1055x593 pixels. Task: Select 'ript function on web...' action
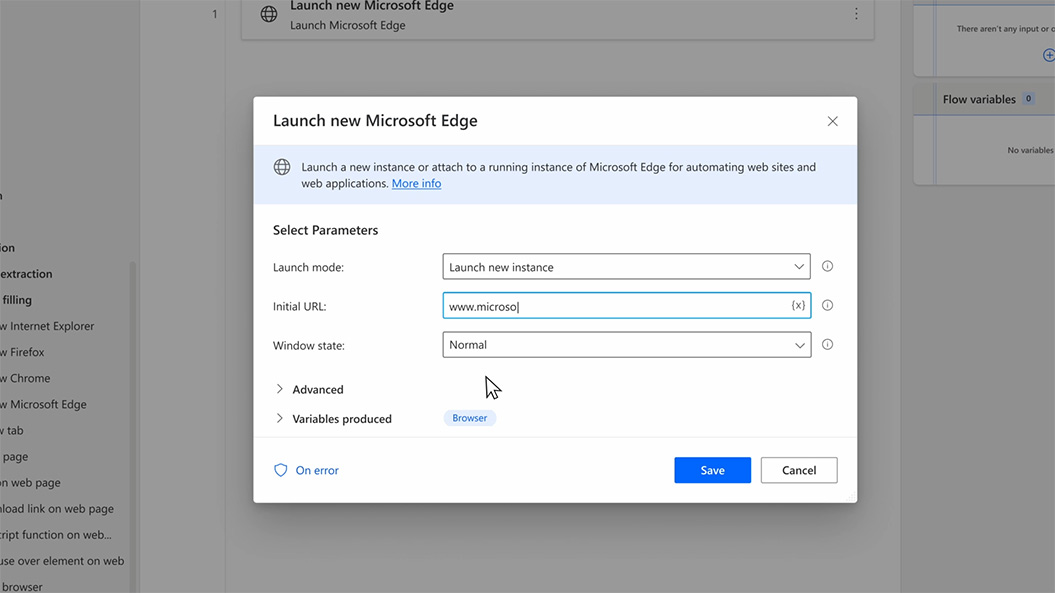point(56,535)
